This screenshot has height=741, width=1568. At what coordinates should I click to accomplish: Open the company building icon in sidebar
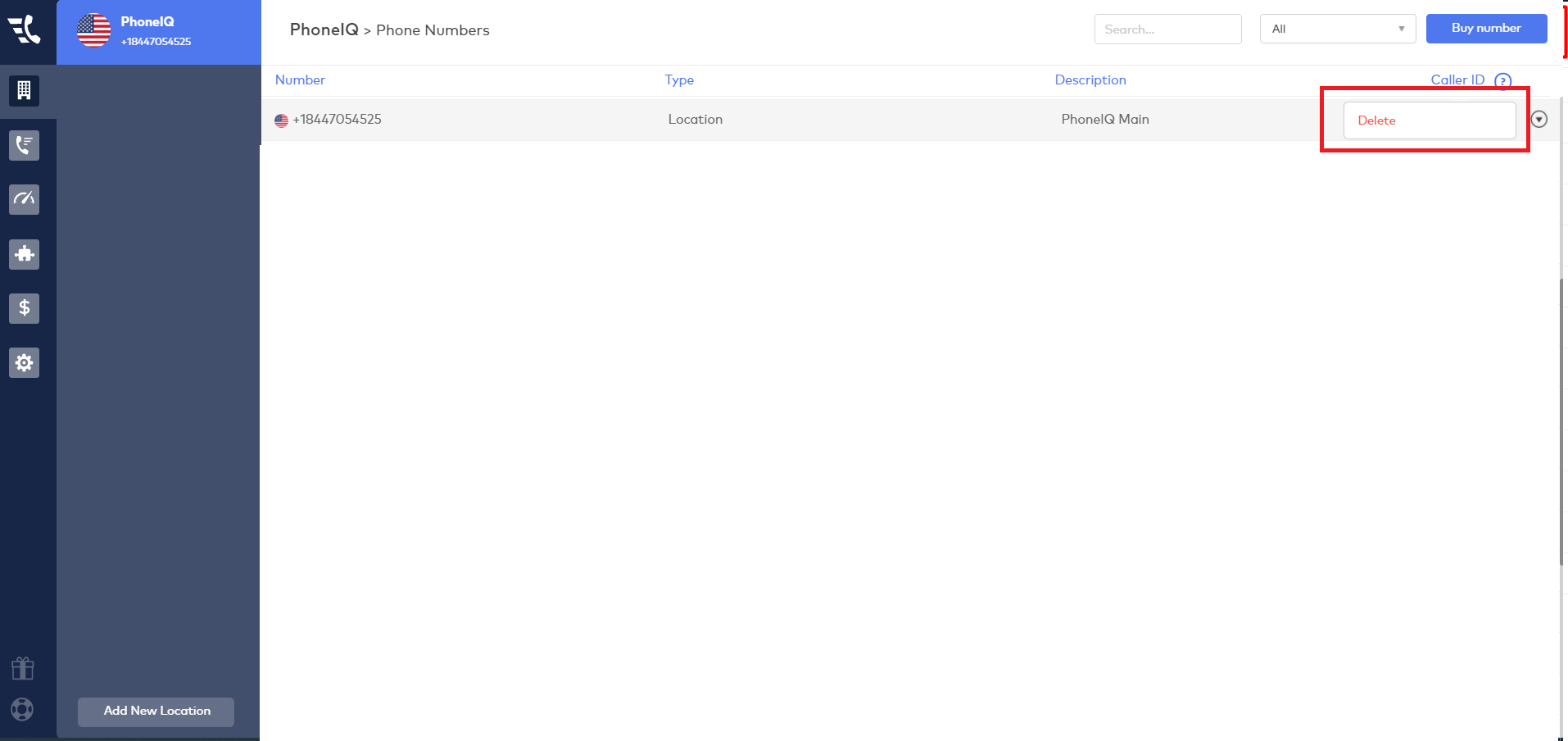coord(24,90)
